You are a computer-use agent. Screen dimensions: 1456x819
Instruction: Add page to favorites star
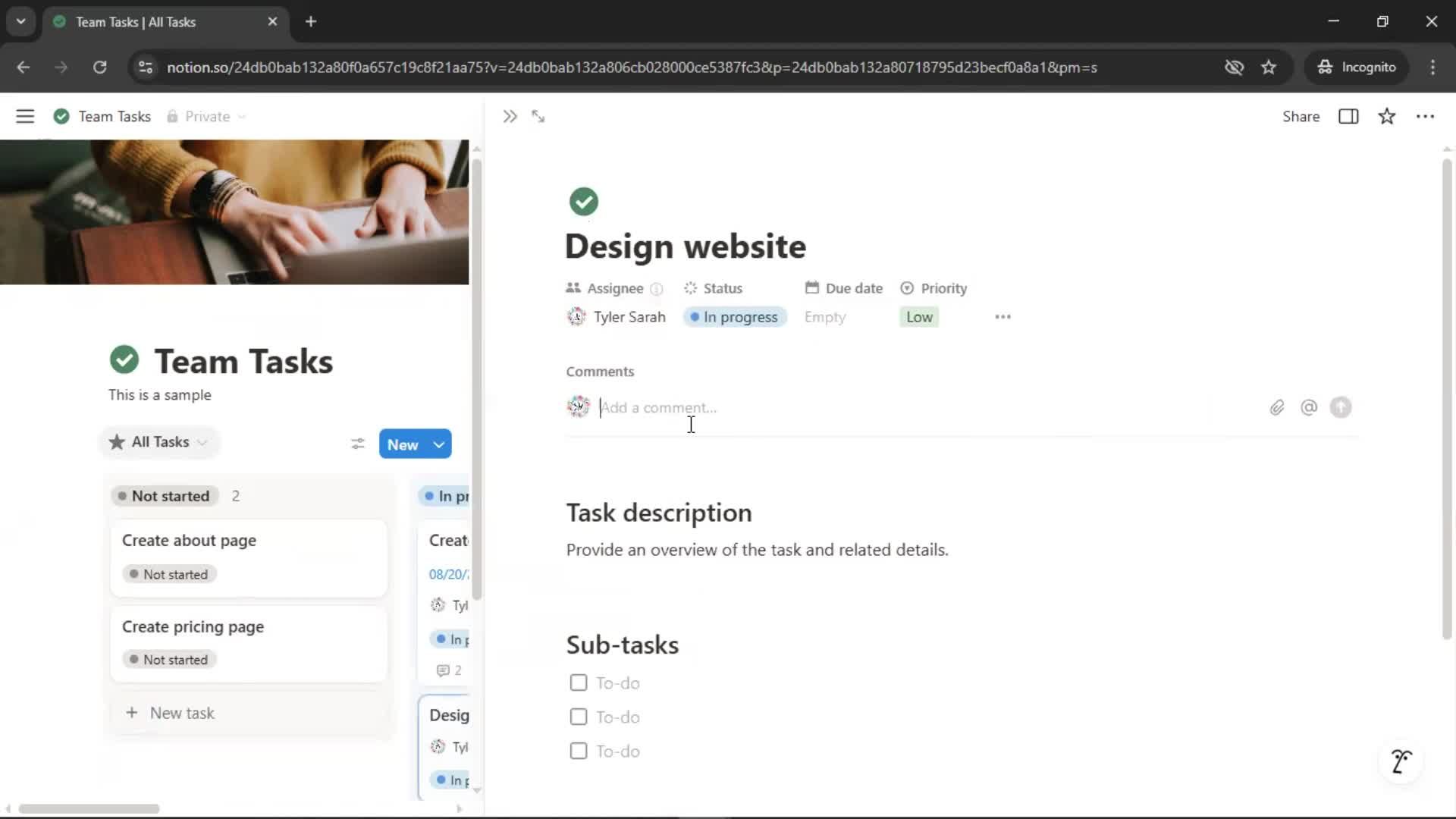click(x=1387, y=116)
